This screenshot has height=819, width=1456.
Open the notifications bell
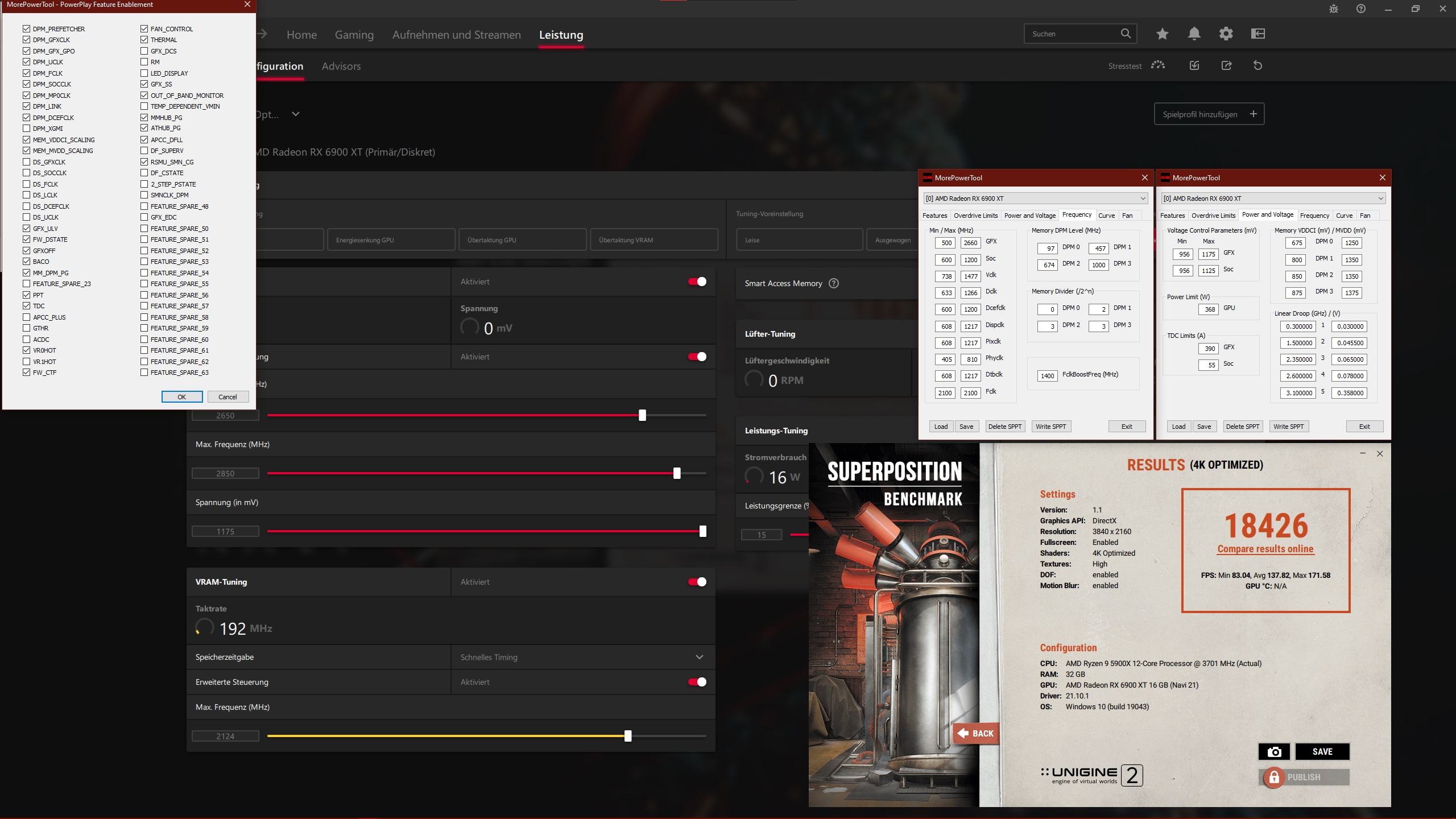pos(1194,34)
